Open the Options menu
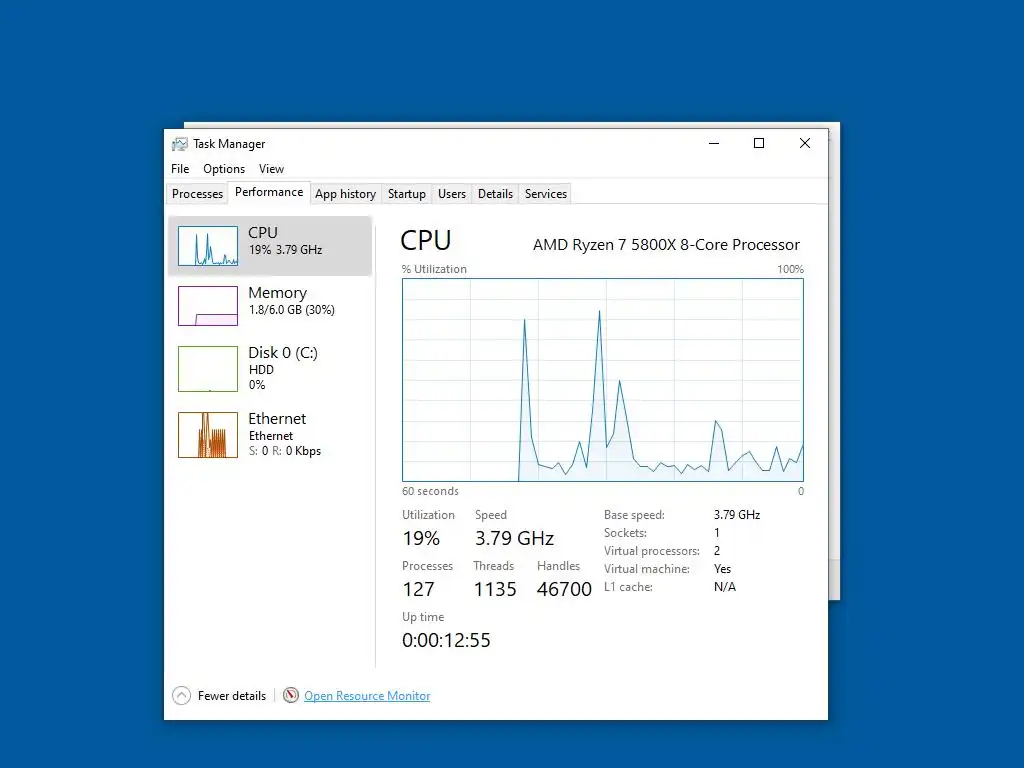Screen dimensions: 1024x768 pyautogui.click(x=224, y=168)
